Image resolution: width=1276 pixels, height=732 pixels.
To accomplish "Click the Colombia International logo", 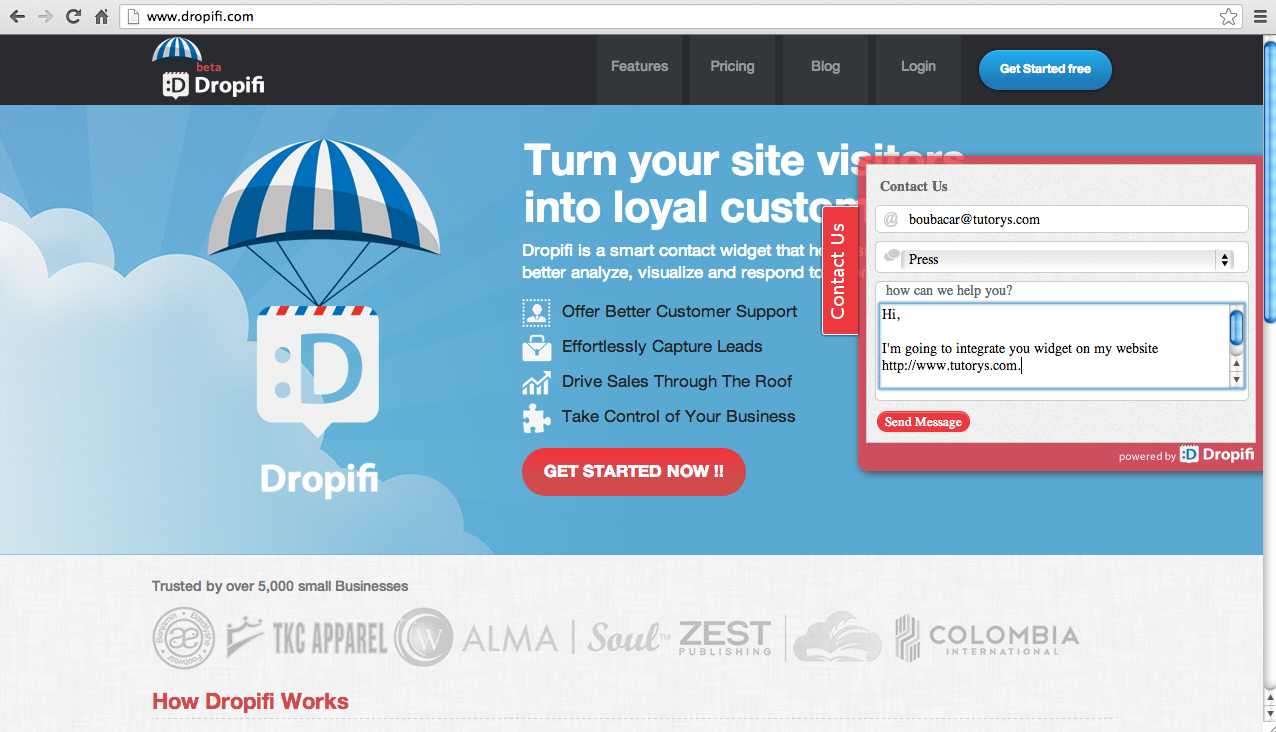I will tap(987, 638).
